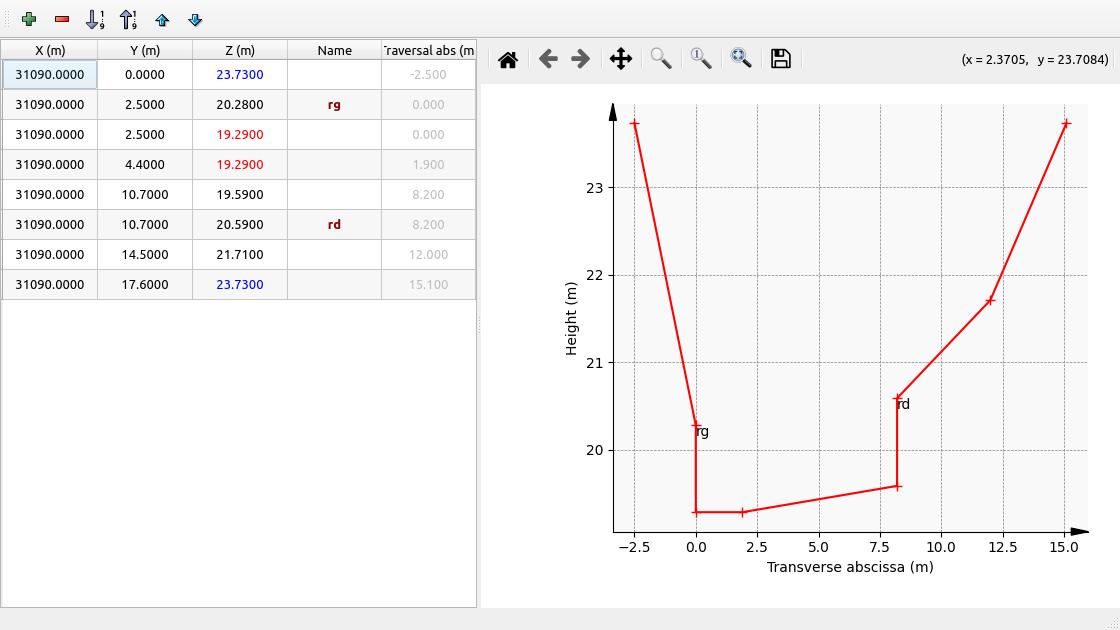
Task: Go forward to the next plot view
Action: pyautogui.click(x=580, y=59)
